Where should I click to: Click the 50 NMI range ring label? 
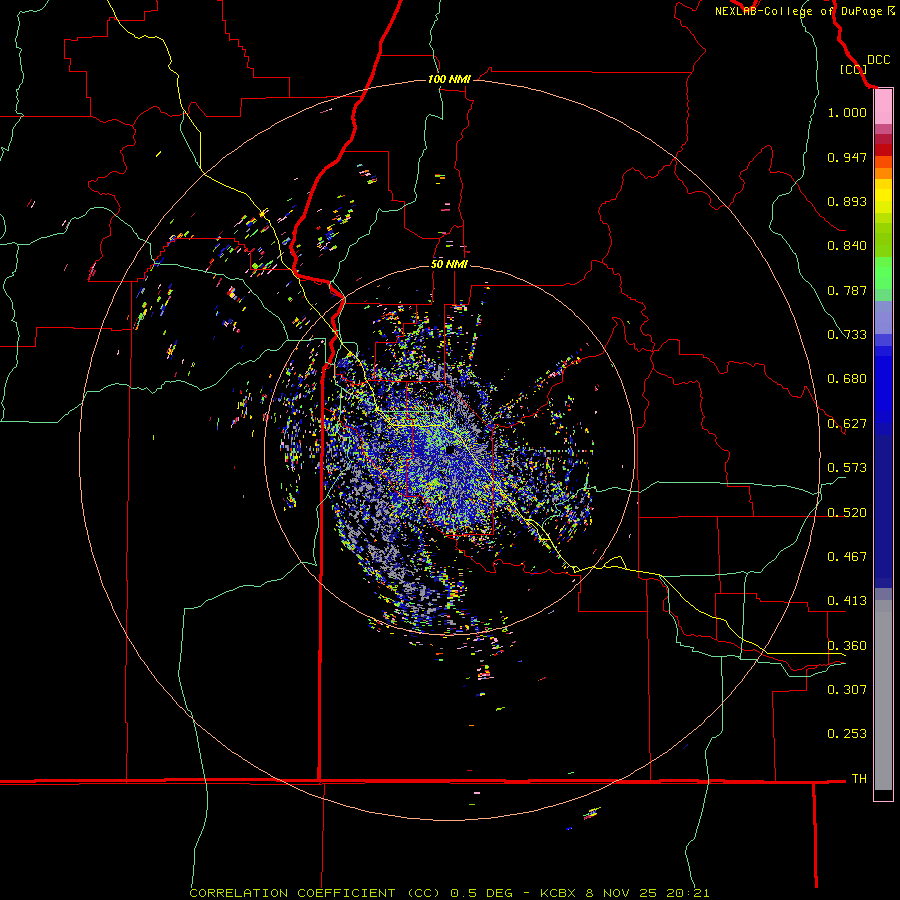449,264
